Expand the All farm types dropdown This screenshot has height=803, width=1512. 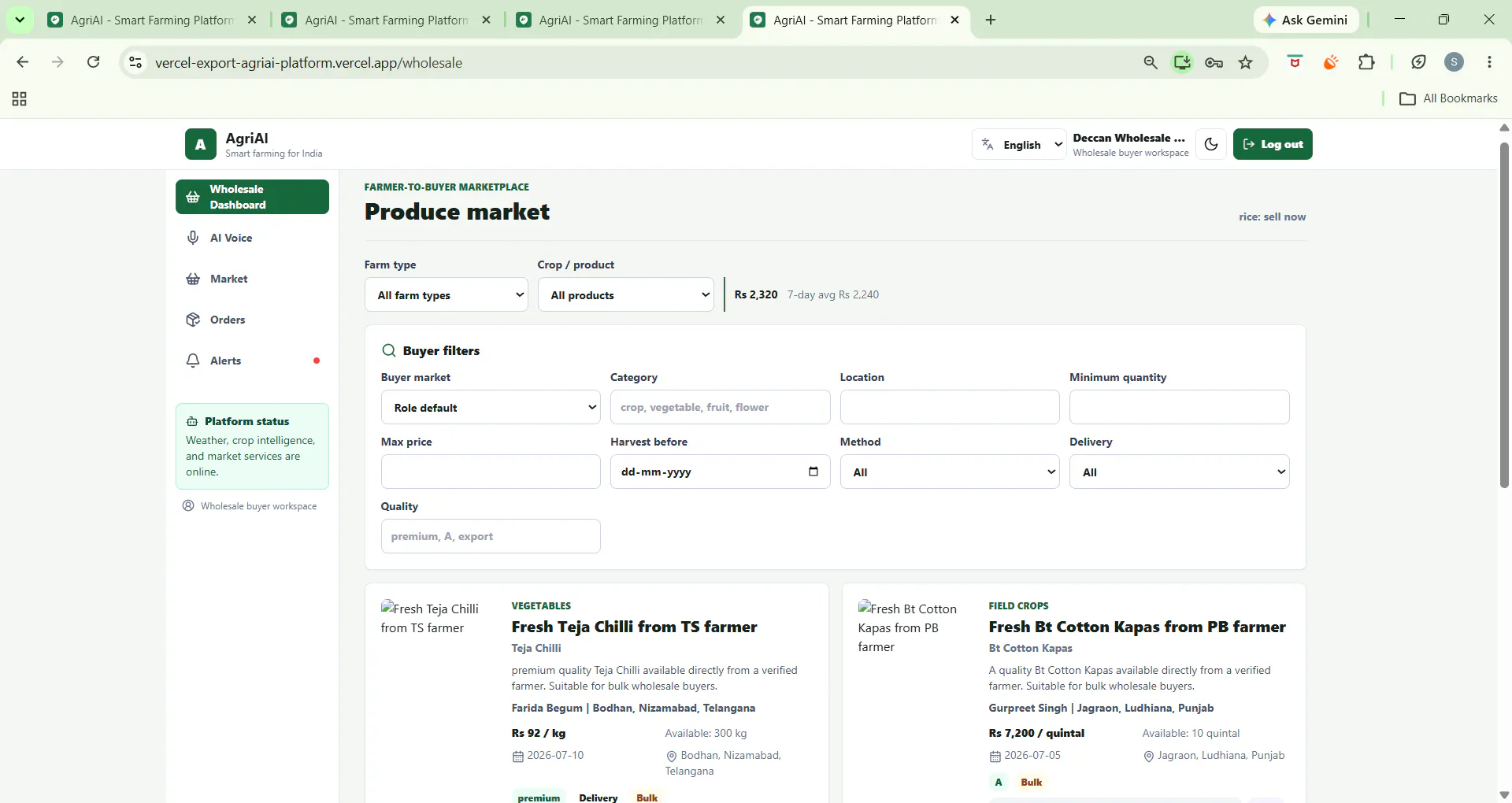coord(446,294)
